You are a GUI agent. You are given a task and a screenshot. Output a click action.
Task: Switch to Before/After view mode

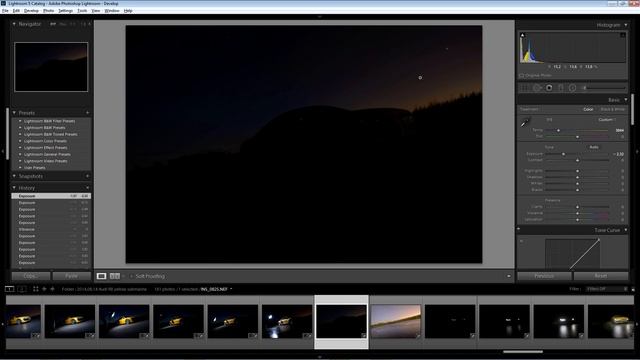115,276
